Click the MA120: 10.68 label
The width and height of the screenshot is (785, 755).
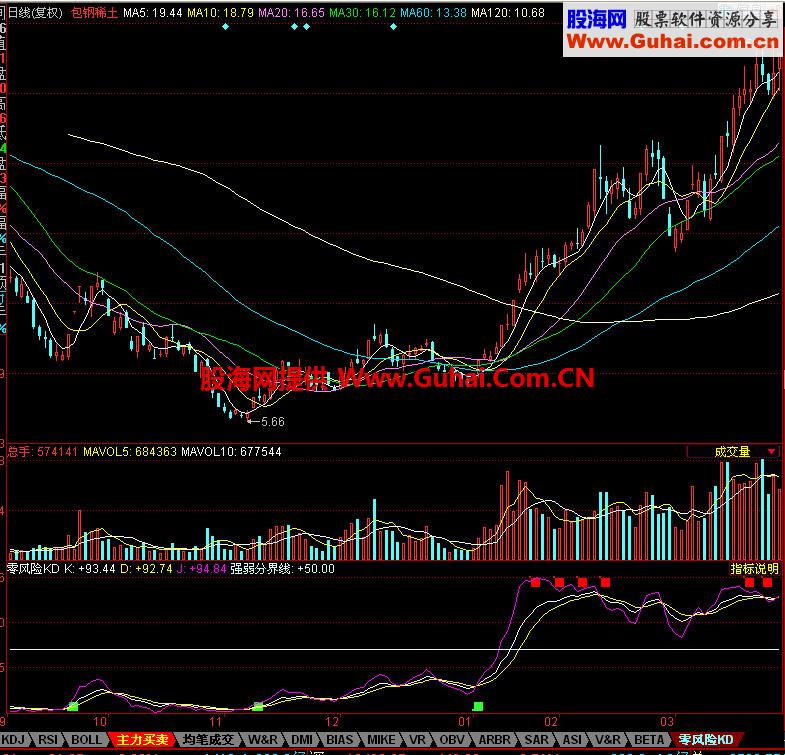(x=508, y=13)
